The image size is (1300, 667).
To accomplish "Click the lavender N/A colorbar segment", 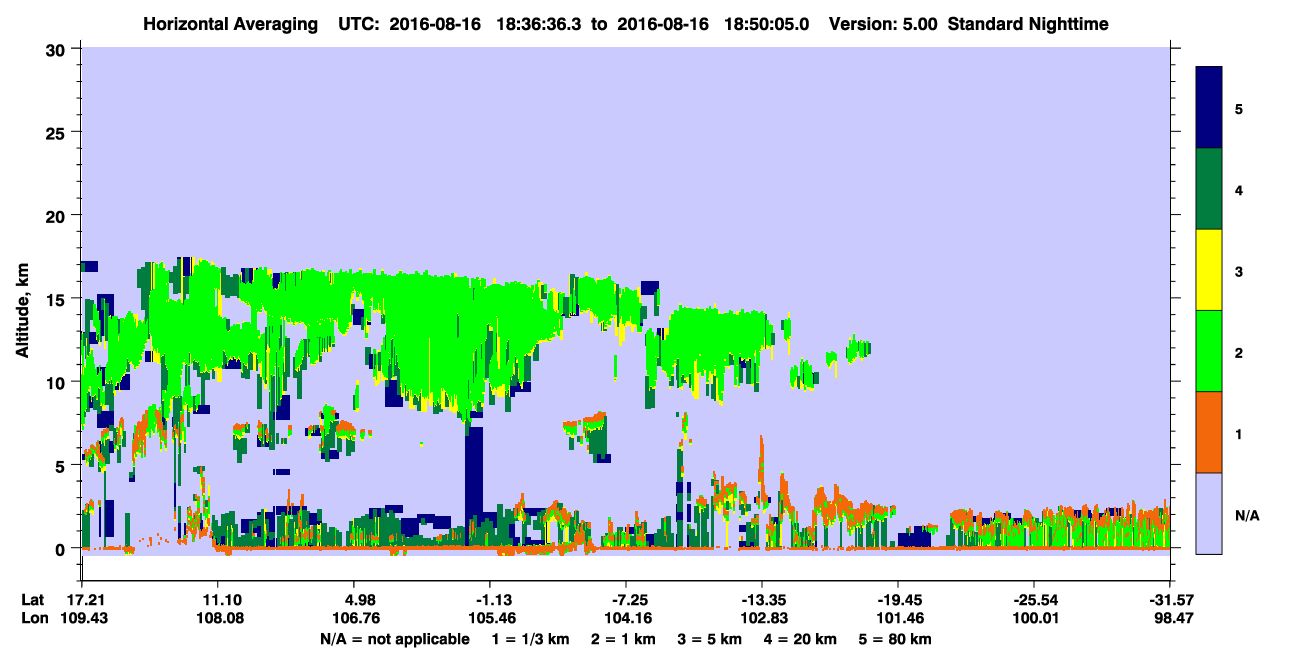I will coord(1209,513).
